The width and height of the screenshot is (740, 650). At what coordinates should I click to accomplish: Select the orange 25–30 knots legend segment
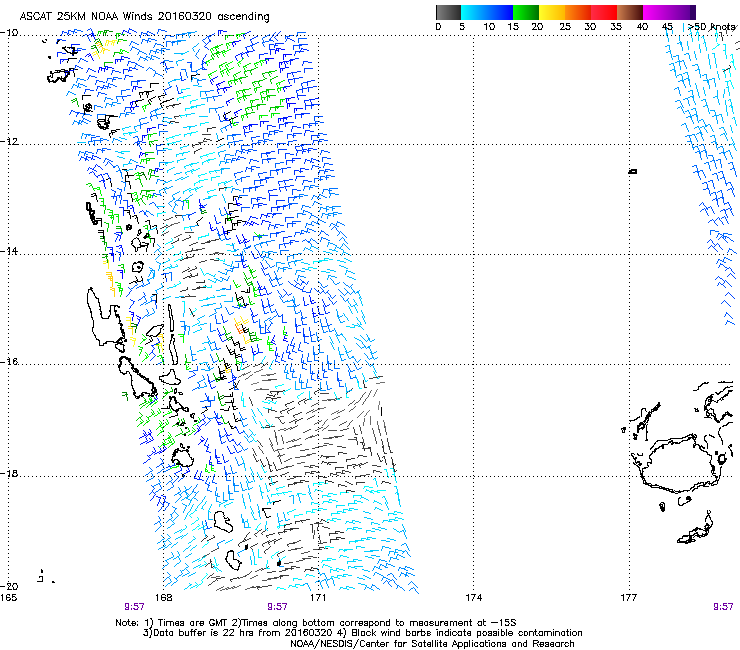578,12
